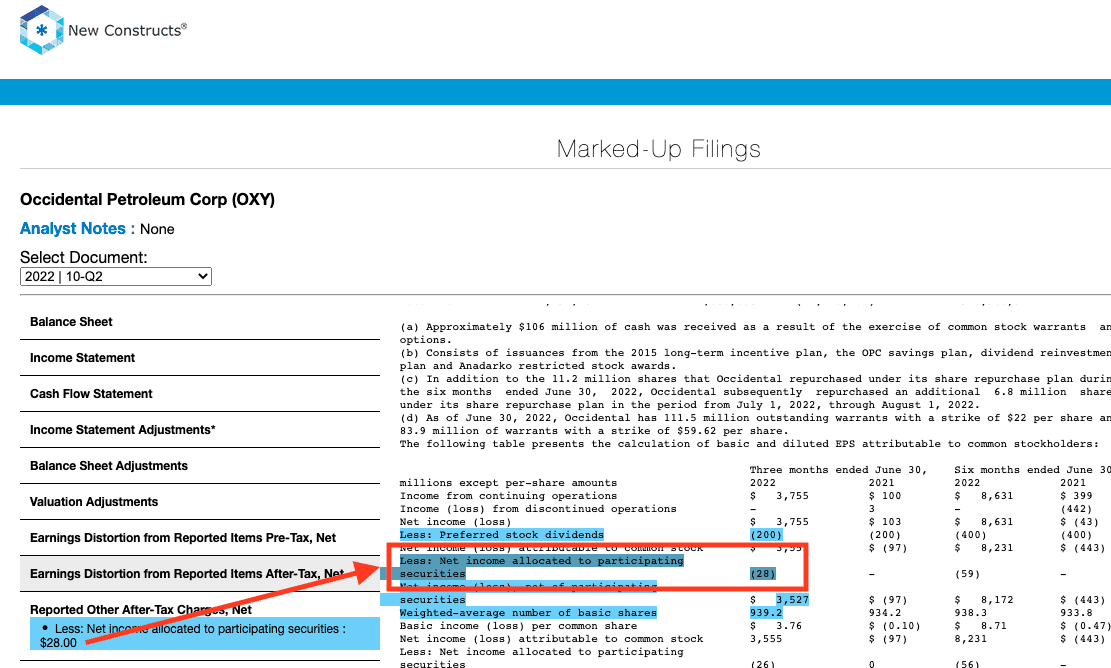Screen dimensions: 1111x668
Task: Click 'Basic income (loss) per common share' label
Action: click(518, 626)
